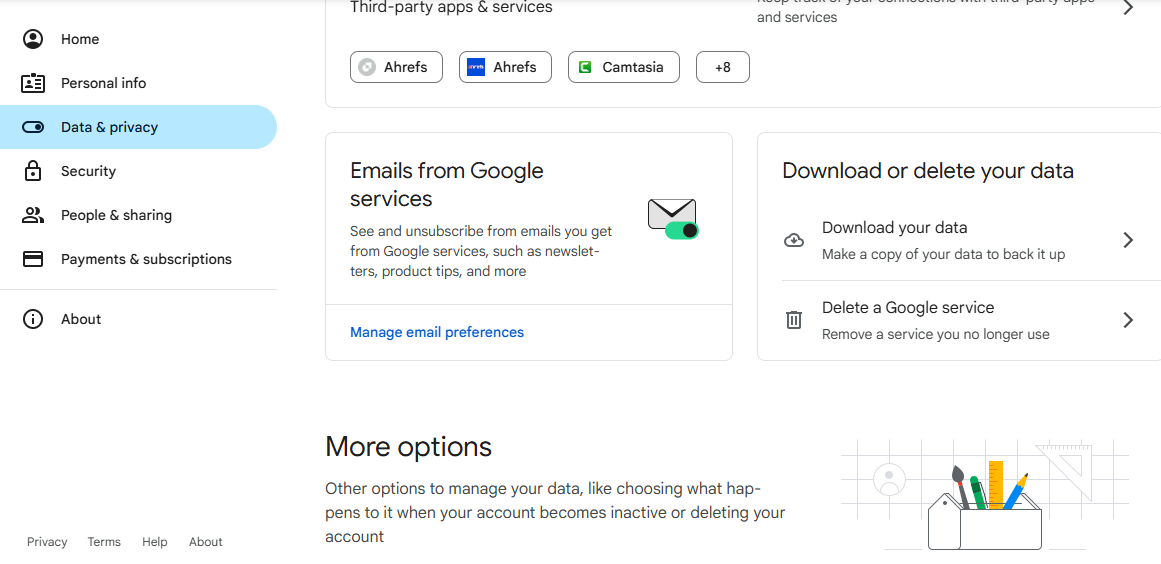
Task: Open the Help footer link
Action: click(x=155, y=542)
